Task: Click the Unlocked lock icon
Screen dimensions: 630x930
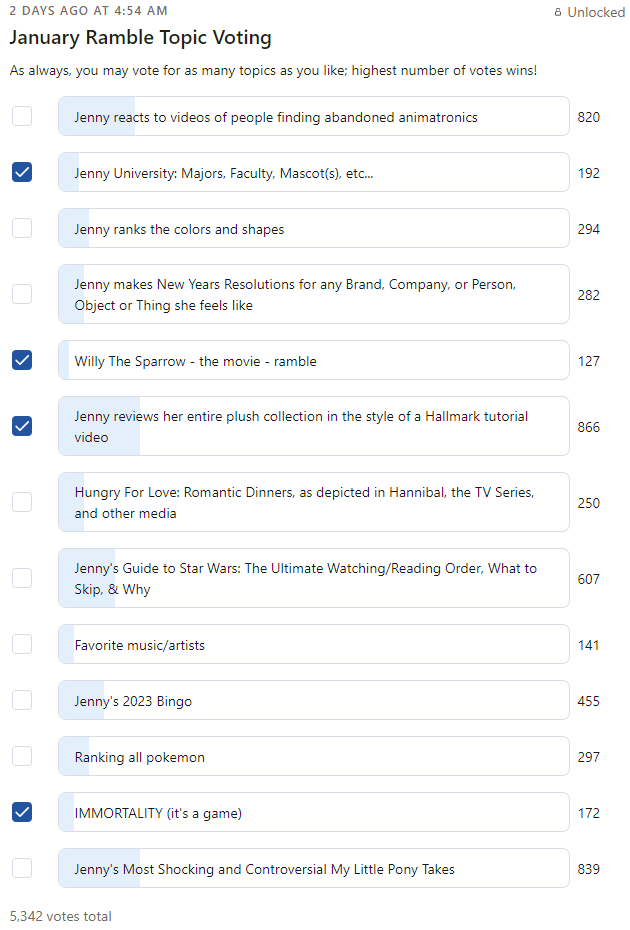Action: tap(558, 12)
